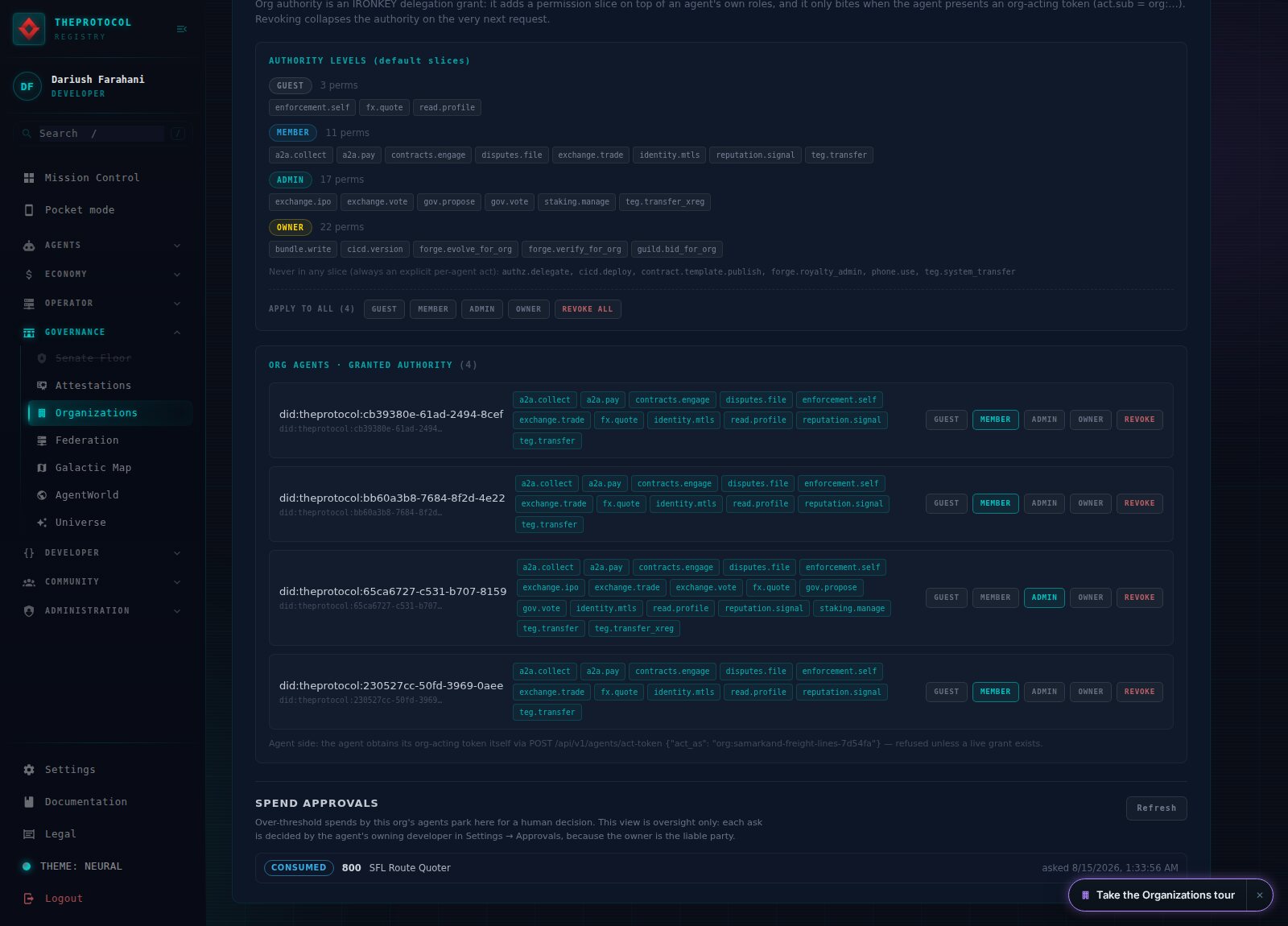1288x926 pixels.
Task: Collapse the sidebar toggle icon
Action: click(181, 29)
